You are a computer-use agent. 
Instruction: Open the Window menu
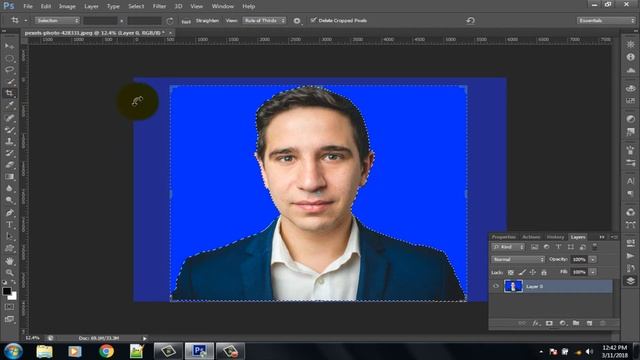(222, 6)
